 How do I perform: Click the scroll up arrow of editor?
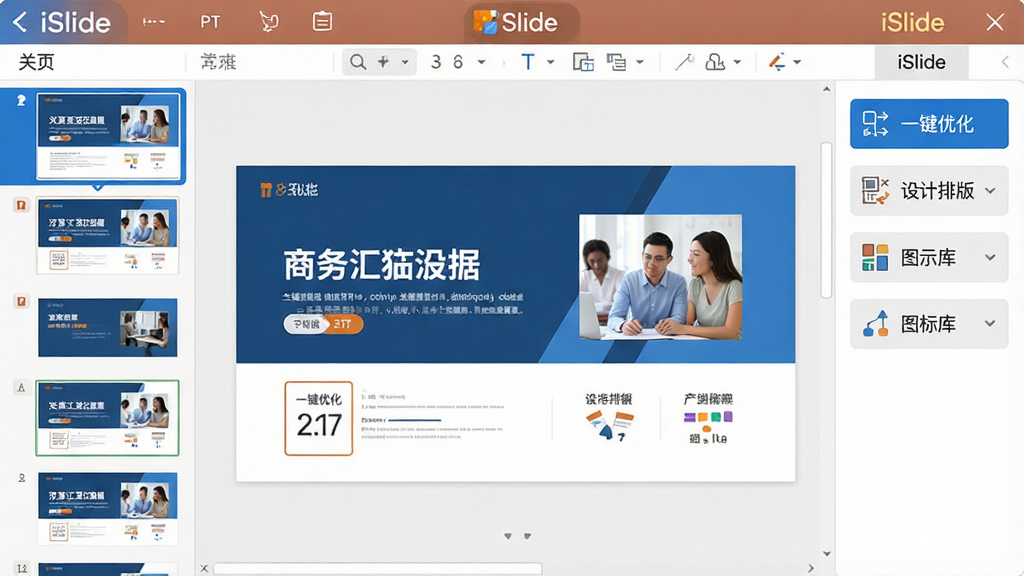click(x=826, y=89)
